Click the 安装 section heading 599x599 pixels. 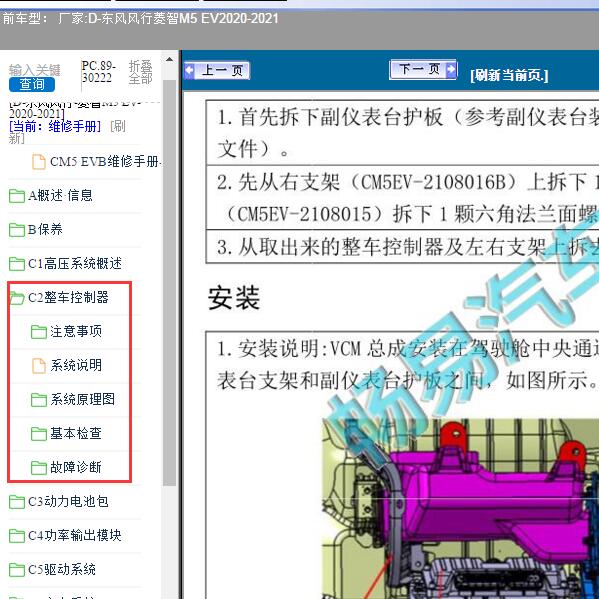coord(234,298)
